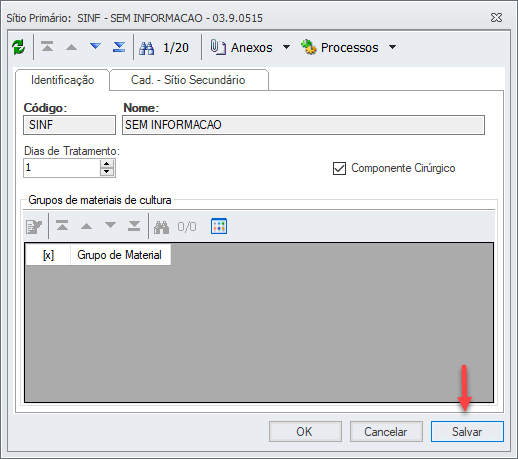Go to last record blue arrow
The image size is (518, 459).
pyautogui.click(x=119, y=47)
